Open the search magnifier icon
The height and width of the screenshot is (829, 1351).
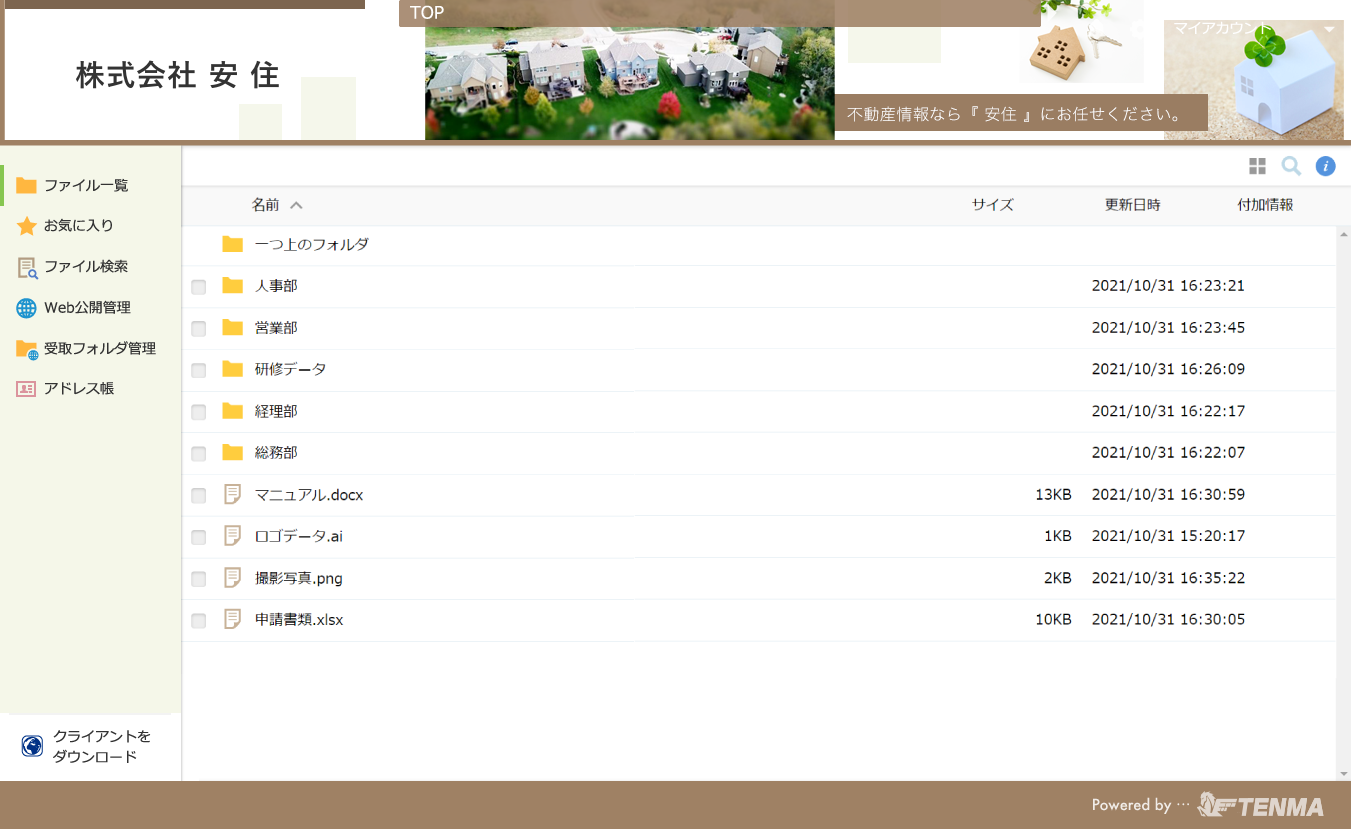pos(1291,166)
